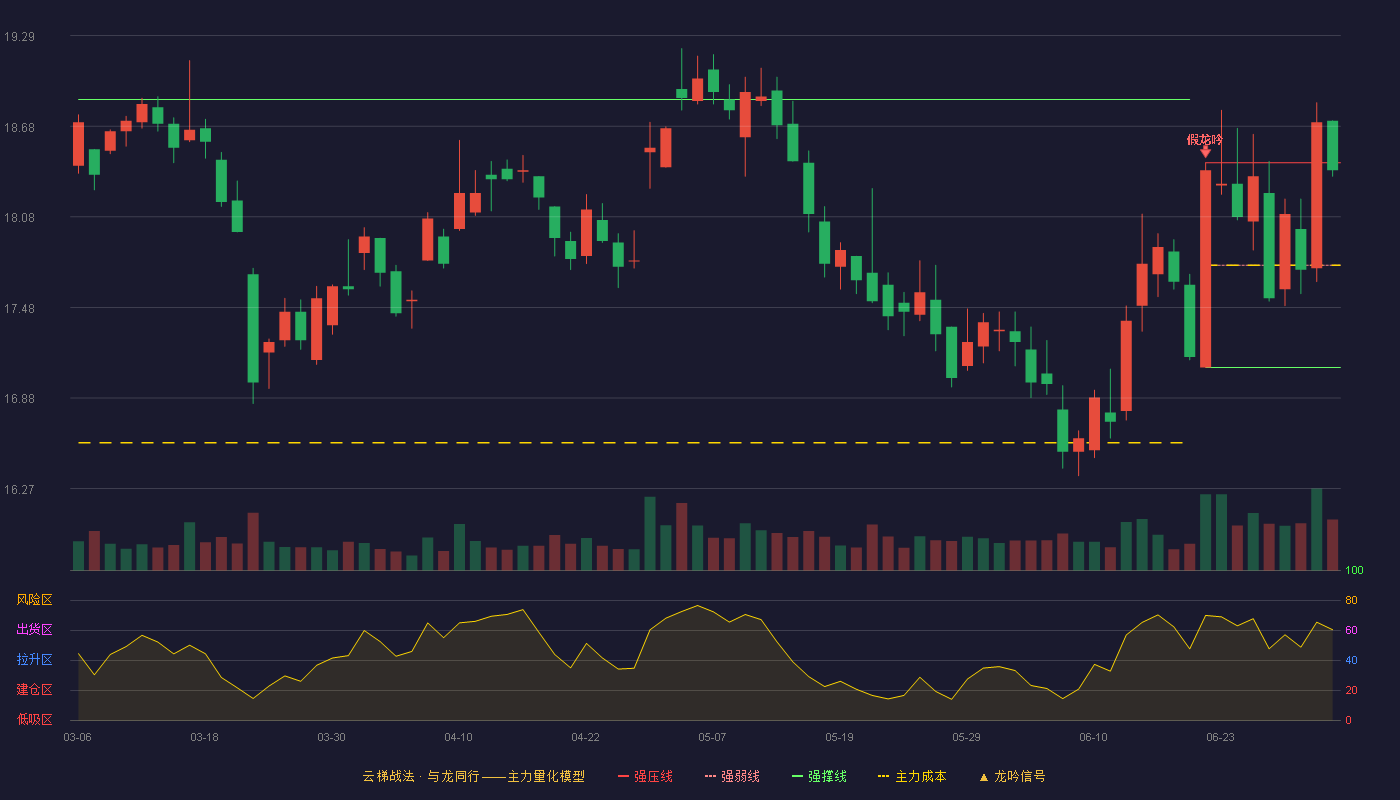Screen dimensions: 1400x800
Task: Click the 03-06 date label
Action: pos(77,737)
